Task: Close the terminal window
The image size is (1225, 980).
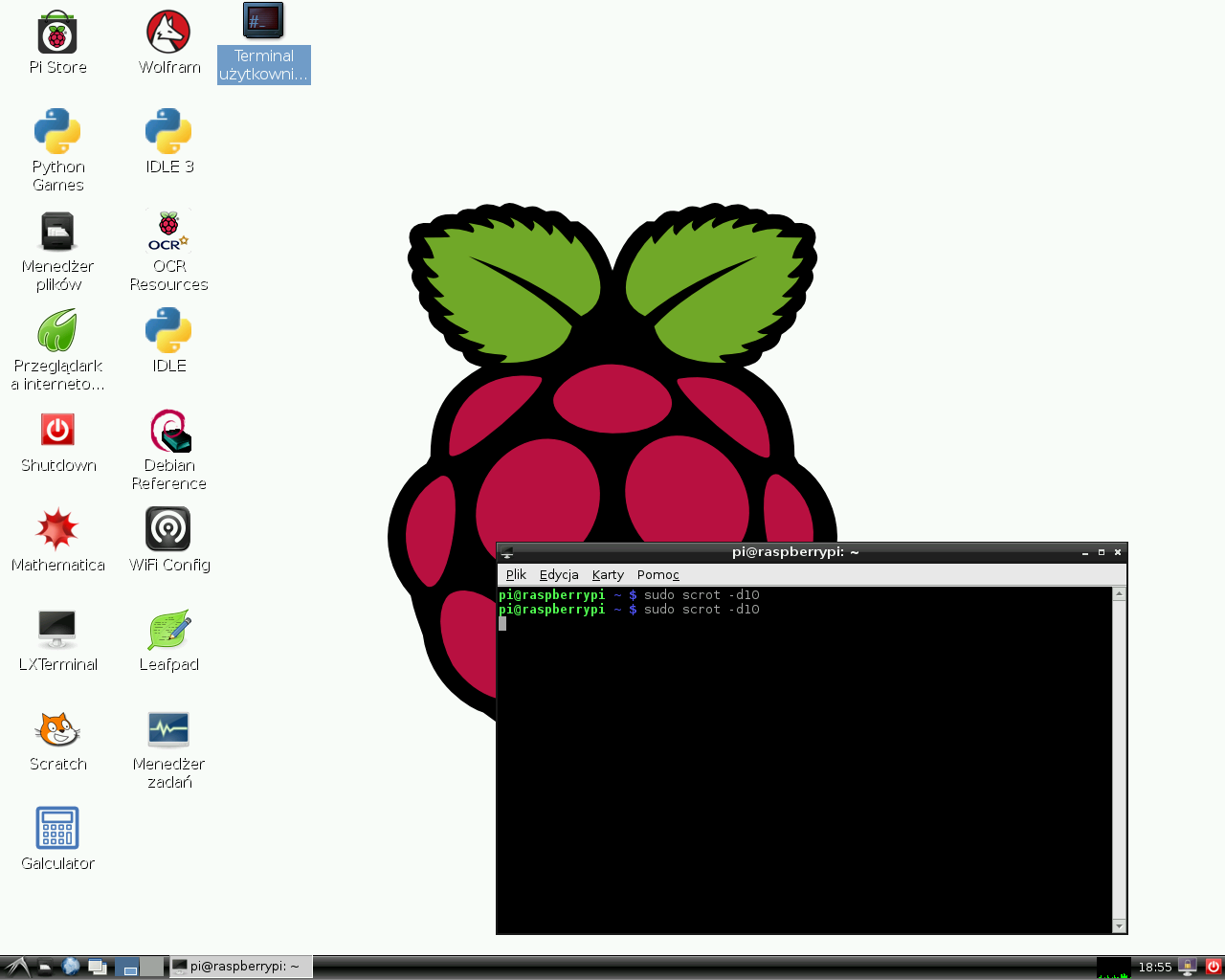Action: tap(1117, 552)
